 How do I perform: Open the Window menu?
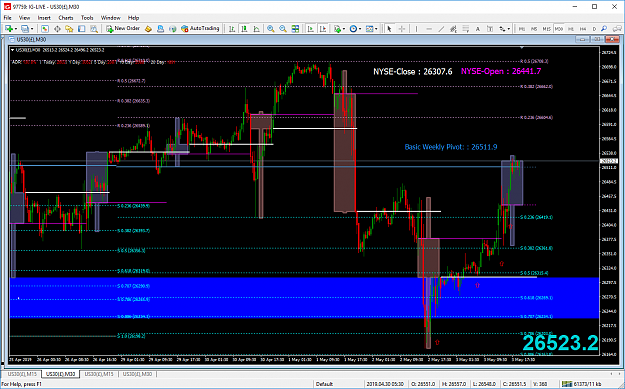pos(110,18)
